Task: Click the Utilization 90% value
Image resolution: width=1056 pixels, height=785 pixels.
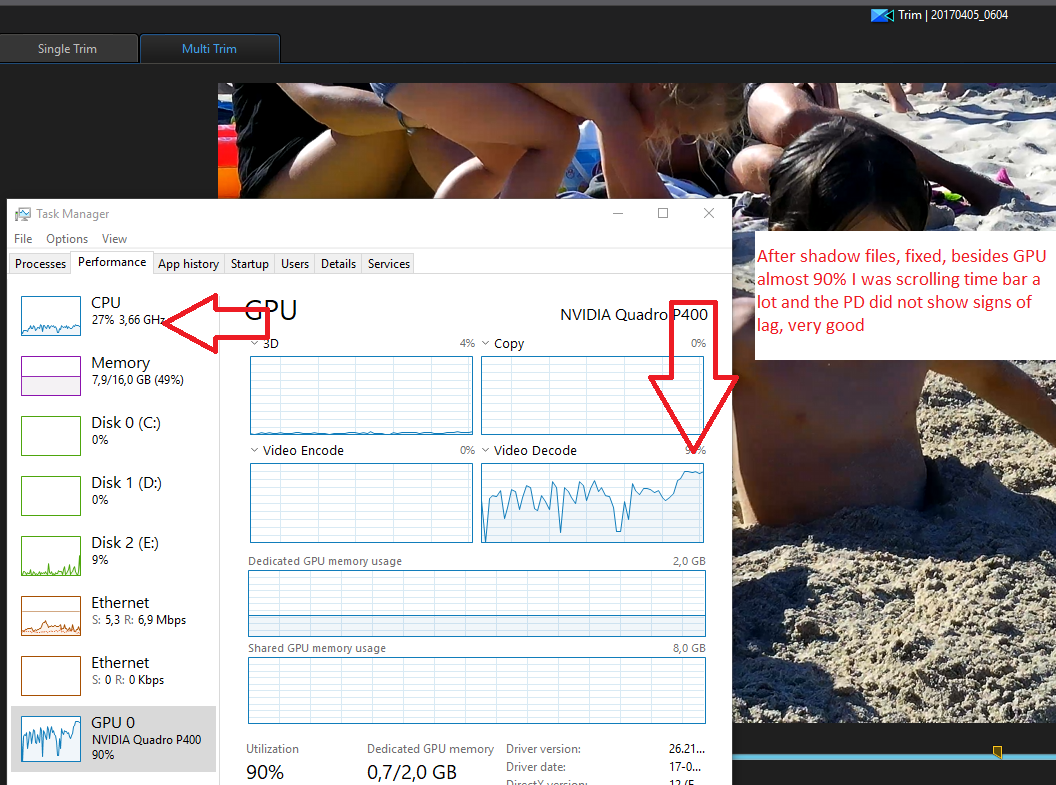Action: (x=265, y=772)
